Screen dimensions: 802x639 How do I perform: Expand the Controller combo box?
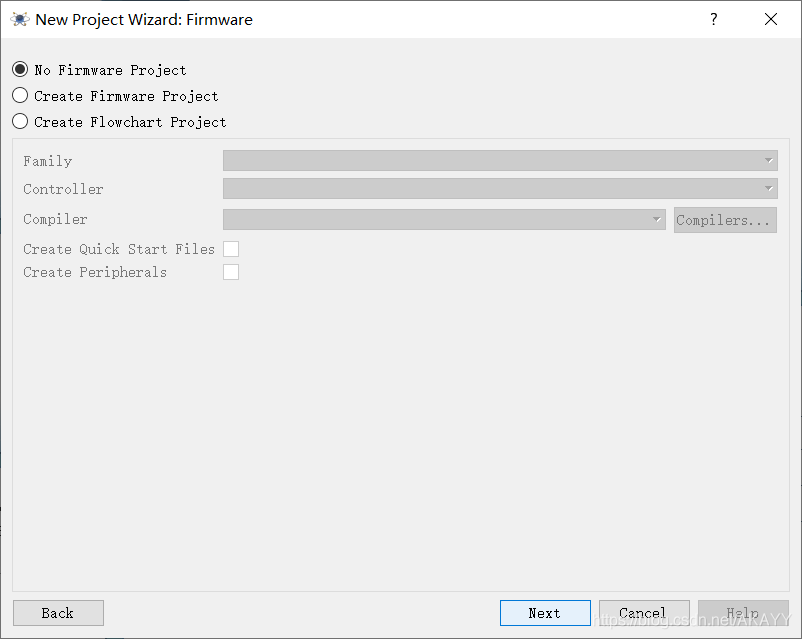tap(500, 188)
